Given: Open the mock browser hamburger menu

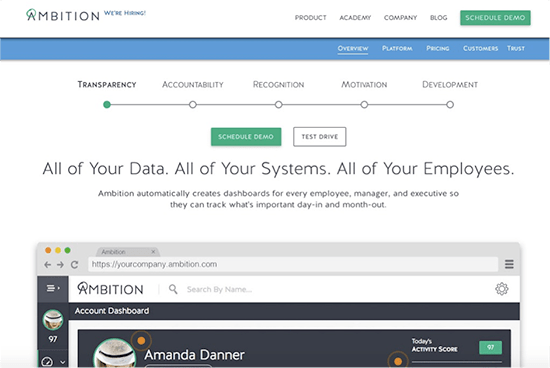Looking at the screenshot, I should point(509,264).
